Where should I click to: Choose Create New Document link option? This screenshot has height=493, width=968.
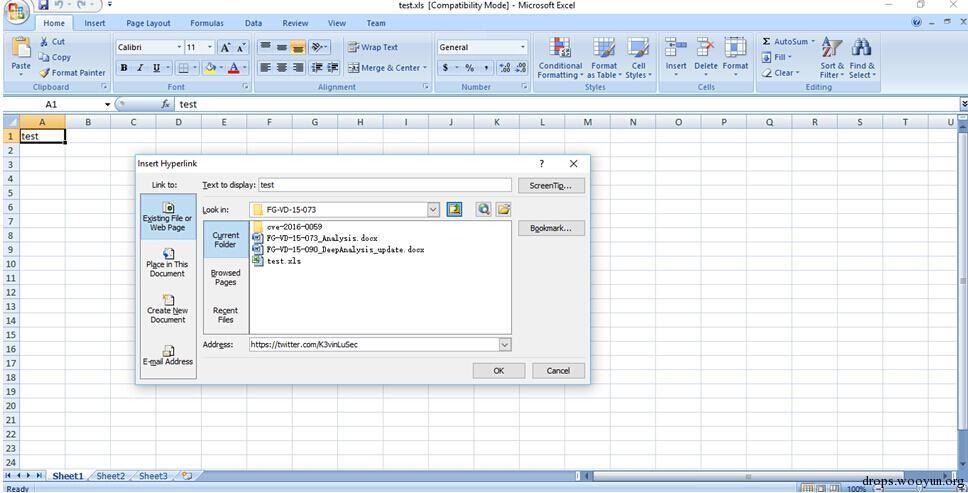pyautogui.click(x=168, y=309)
